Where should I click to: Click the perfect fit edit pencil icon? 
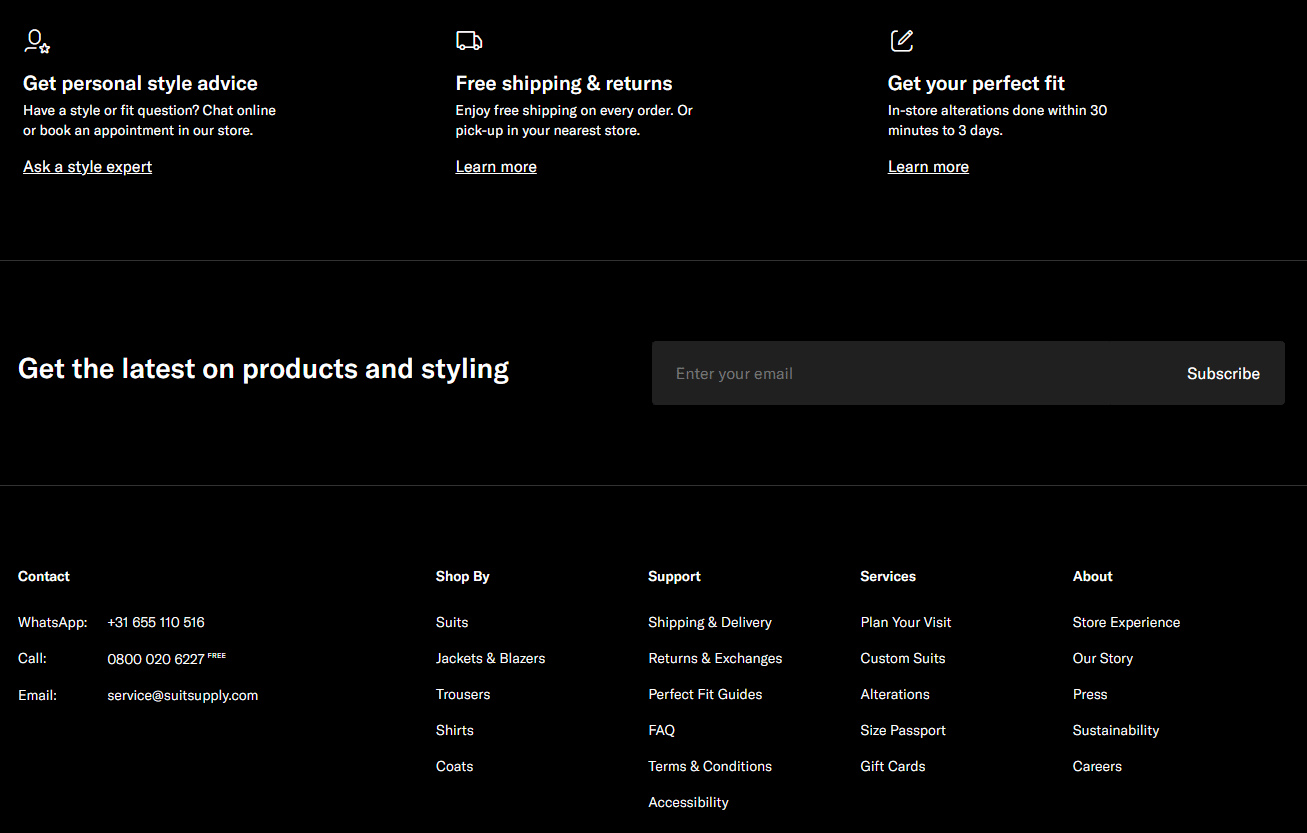tap(901, 41)
